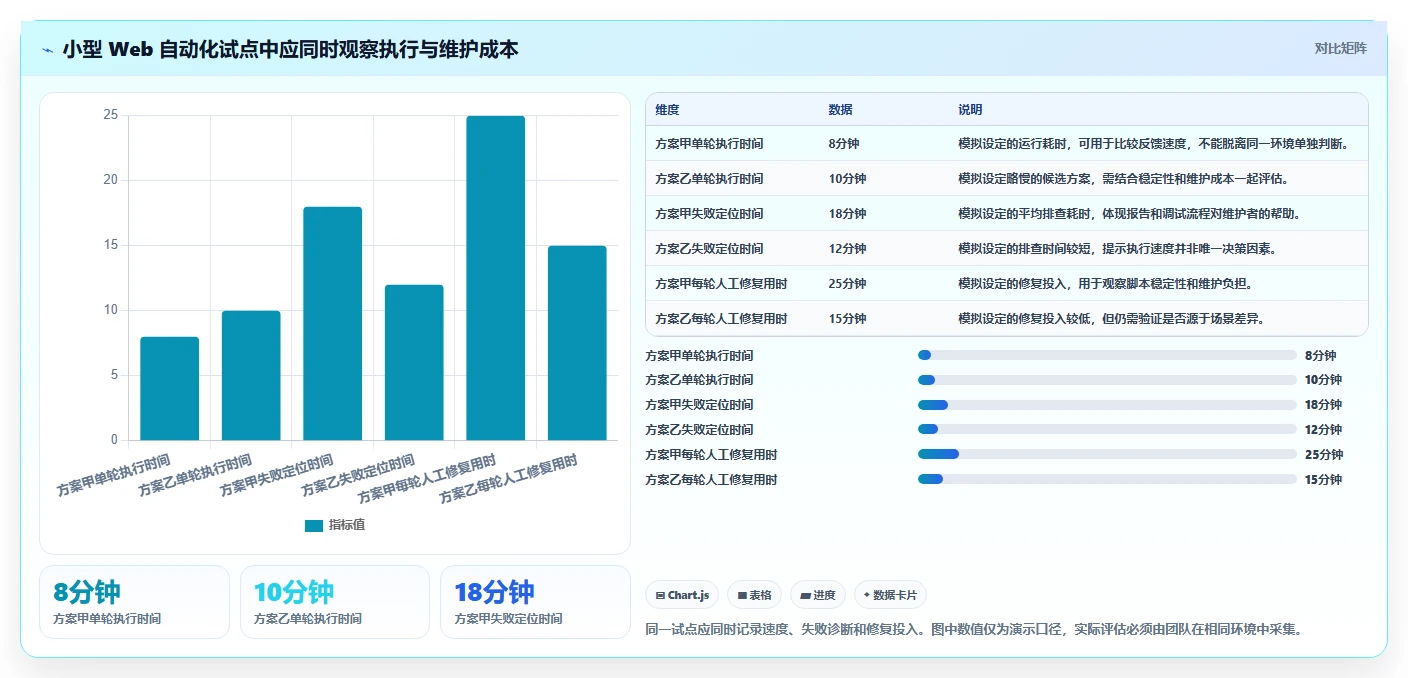The image size is (1408, 678).
Task: Click the 15分钟 progress bar for 方案乙每轮人工修复用时
Action: click(1107, 479)
